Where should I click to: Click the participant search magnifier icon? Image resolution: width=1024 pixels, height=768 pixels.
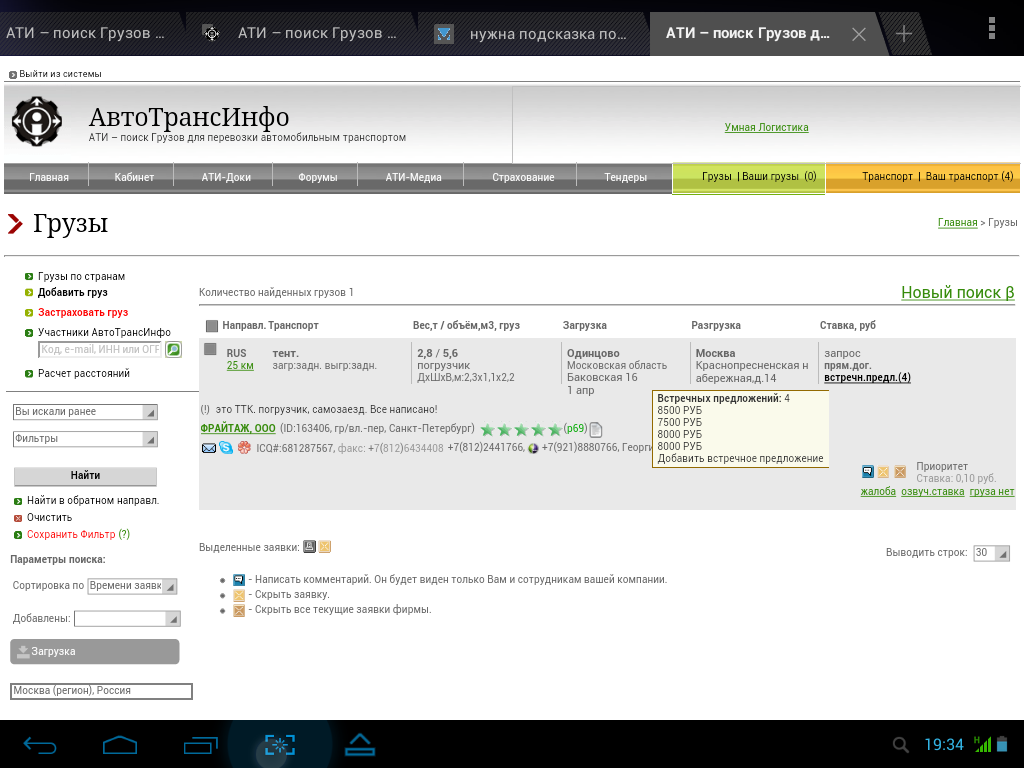[173, 349]
